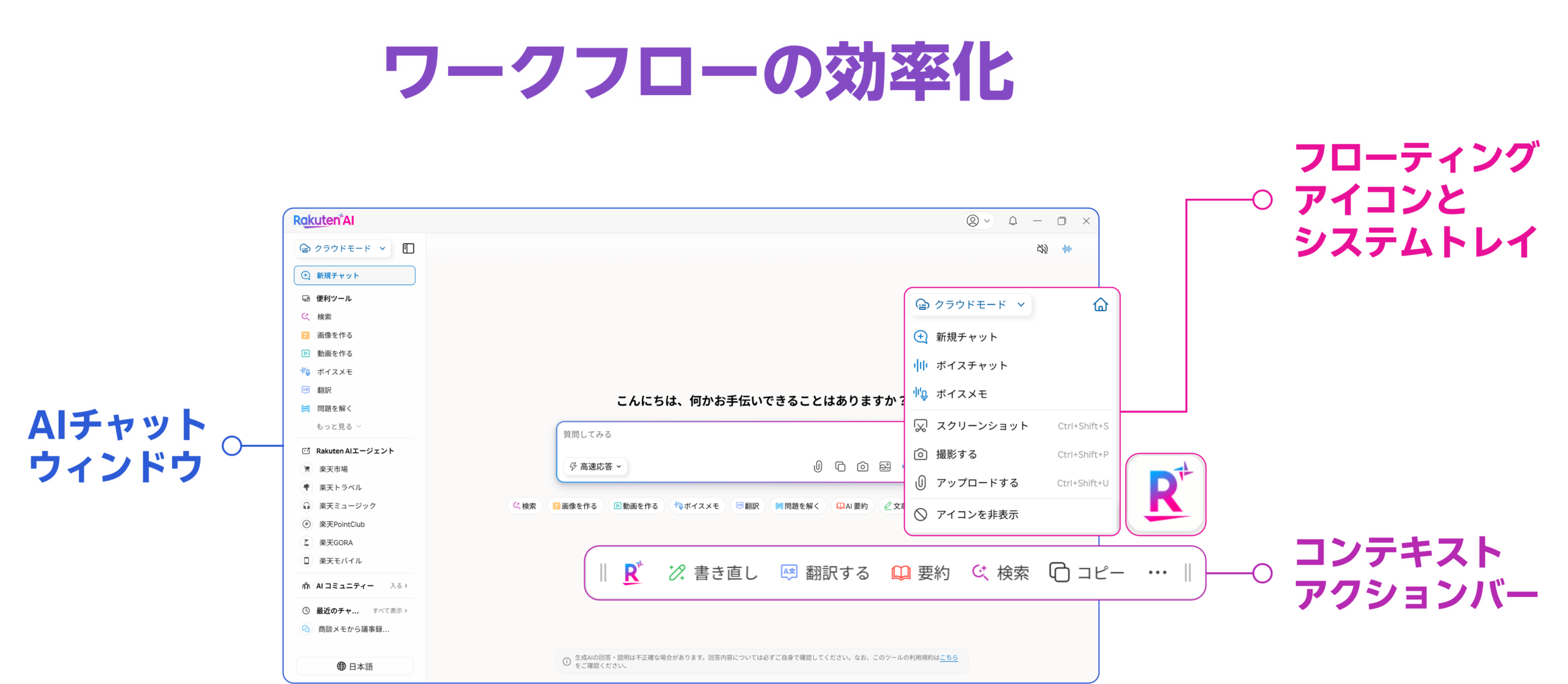This screenshot has width=1568, height=684.
Task: Click 要約 in the context action bar
Action: pos(921,572)
